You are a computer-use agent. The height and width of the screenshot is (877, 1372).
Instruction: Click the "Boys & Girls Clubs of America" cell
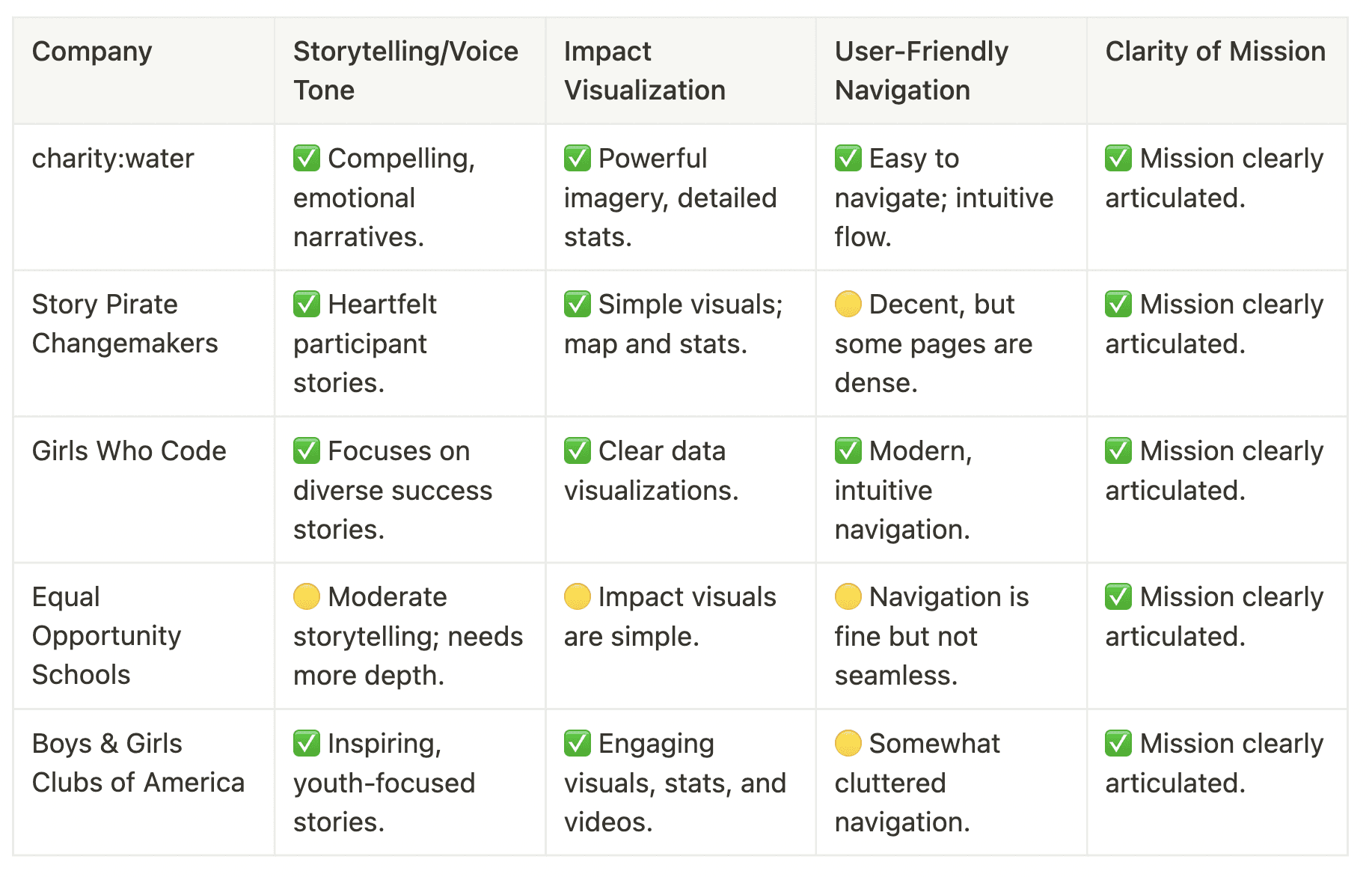pos(138,763)
